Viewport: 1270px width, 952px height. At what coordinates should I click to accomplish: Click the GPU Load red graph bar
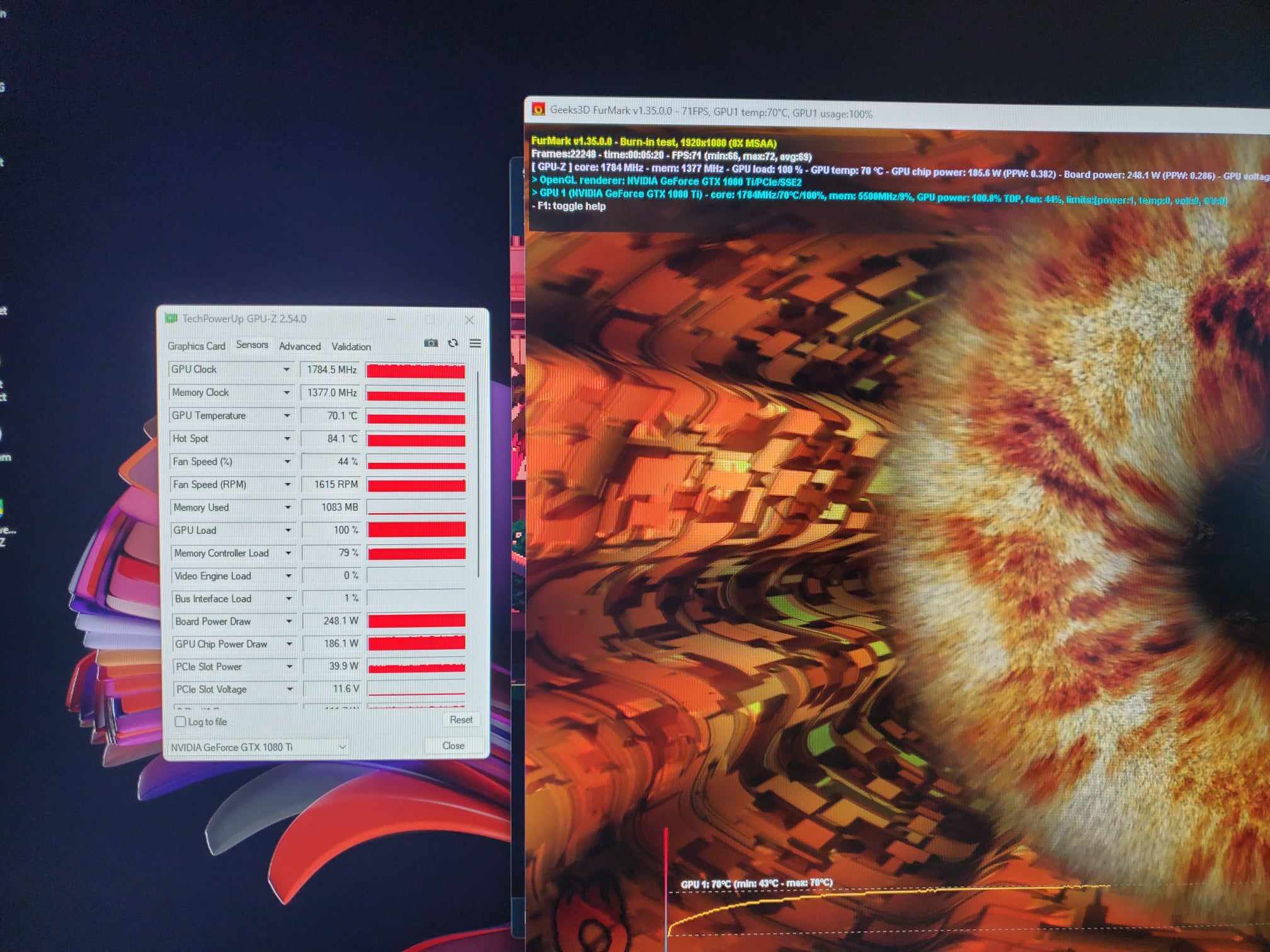(416, 530)
